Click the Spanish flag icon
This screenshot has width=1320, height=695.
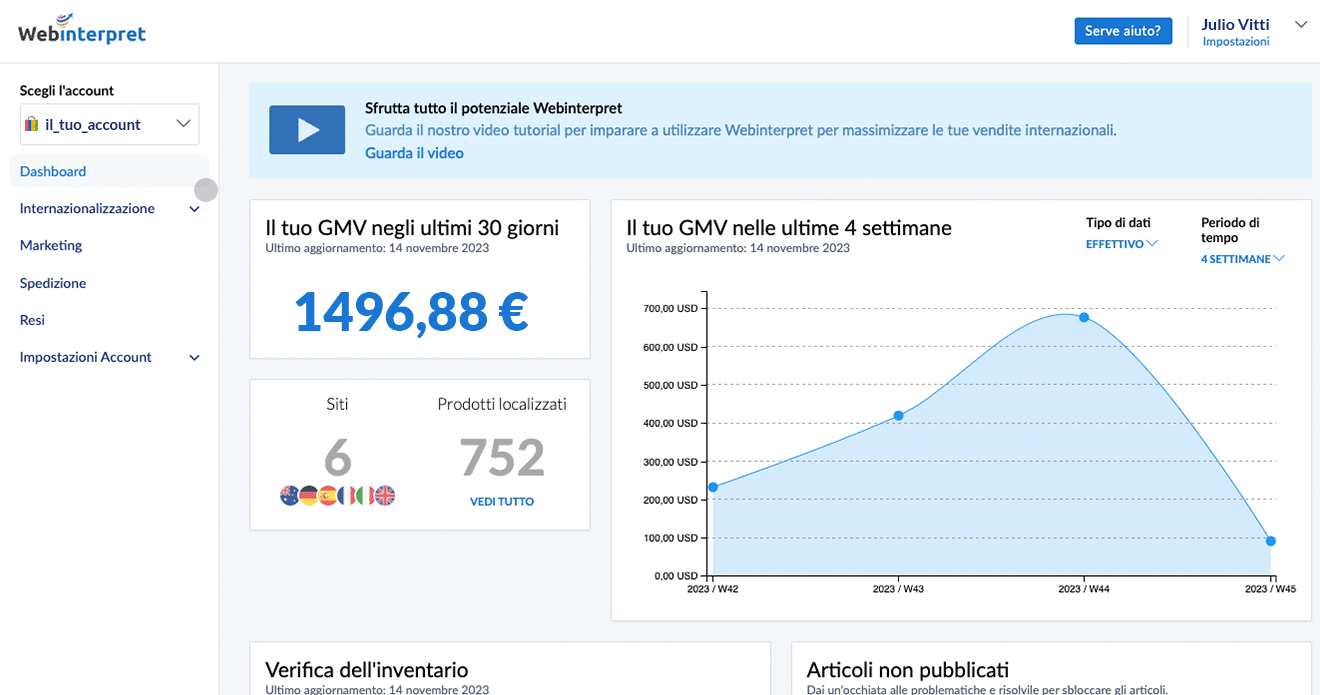327,495
